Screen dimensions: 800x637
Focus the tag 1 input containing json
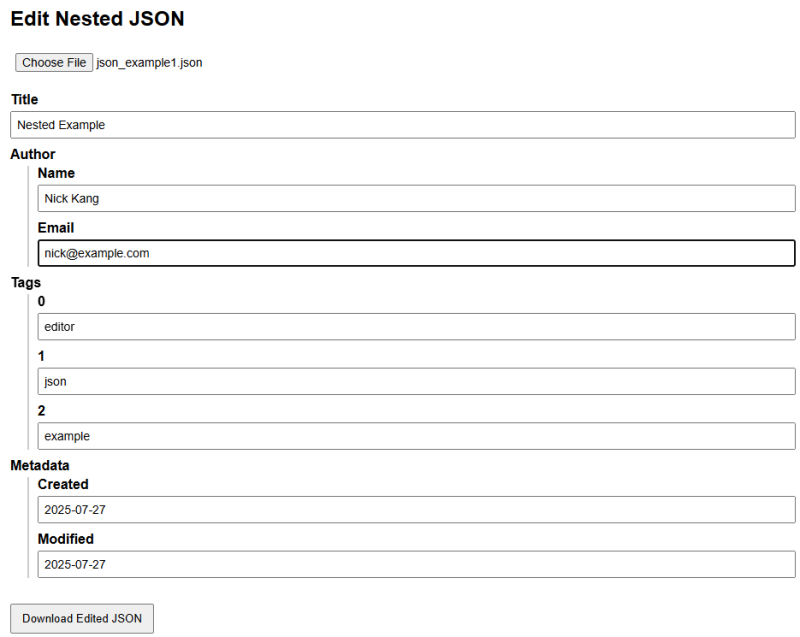coord(416,381)
